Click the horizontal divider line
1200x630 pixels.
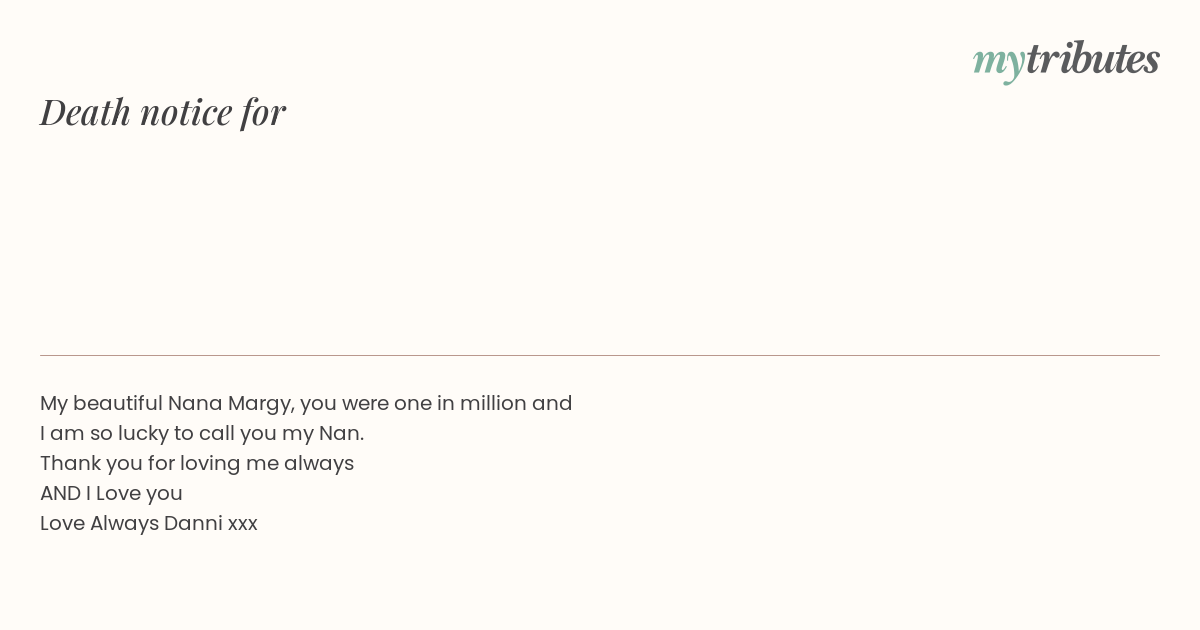600,355
